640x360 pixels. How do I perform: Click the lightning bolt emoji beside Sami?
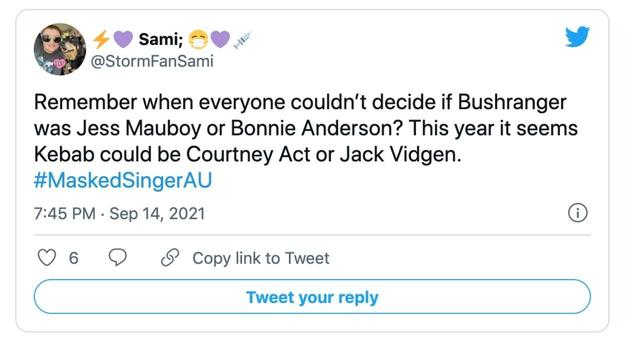point(101,40)
